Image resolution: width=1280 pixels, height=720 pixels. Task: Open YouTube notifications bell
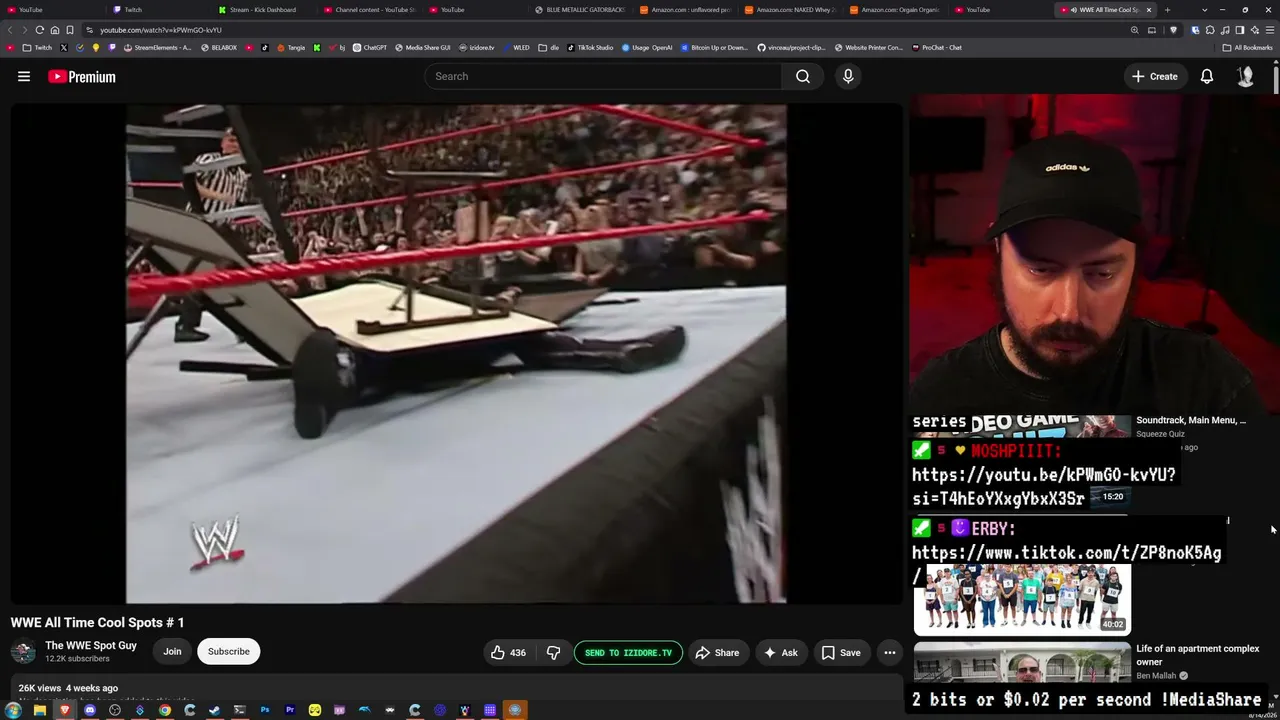pyautogui.click(x=1207, y=76)
